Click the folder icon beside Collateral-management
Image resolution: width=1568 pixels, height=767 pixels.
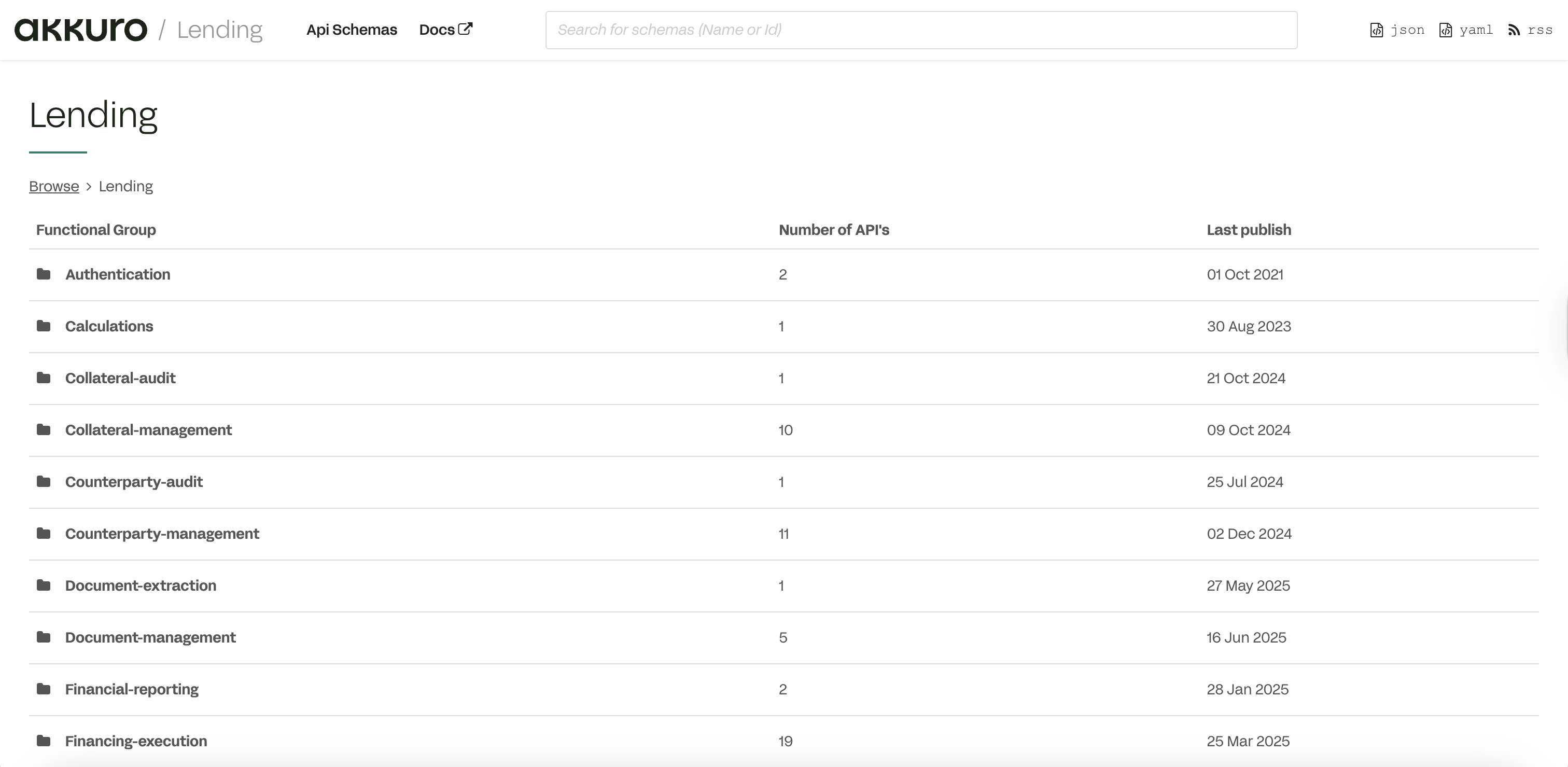(43, 430)
